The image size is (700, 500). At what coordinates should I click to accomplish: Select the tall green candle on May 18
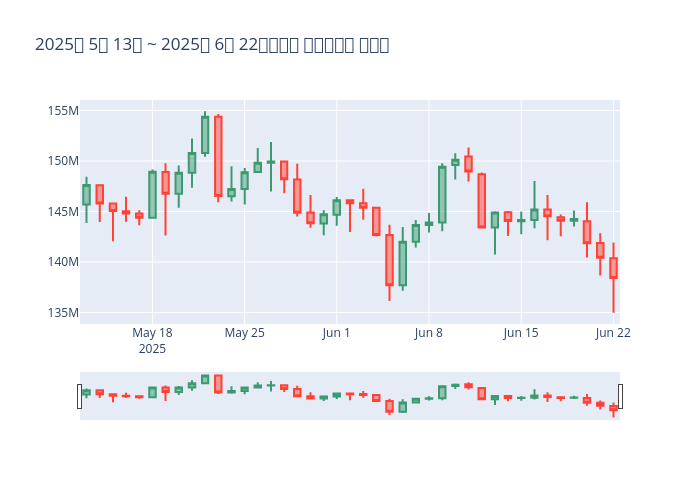point(152,194)
